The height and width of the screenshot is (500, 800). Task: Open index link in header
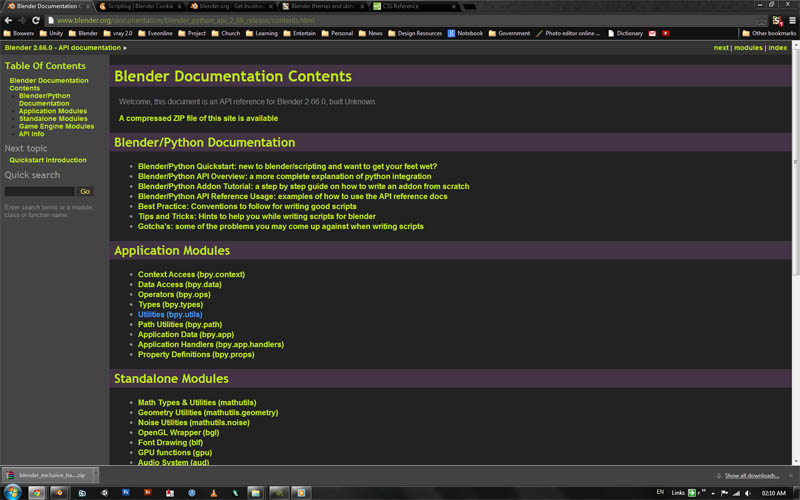coord(778,47)
